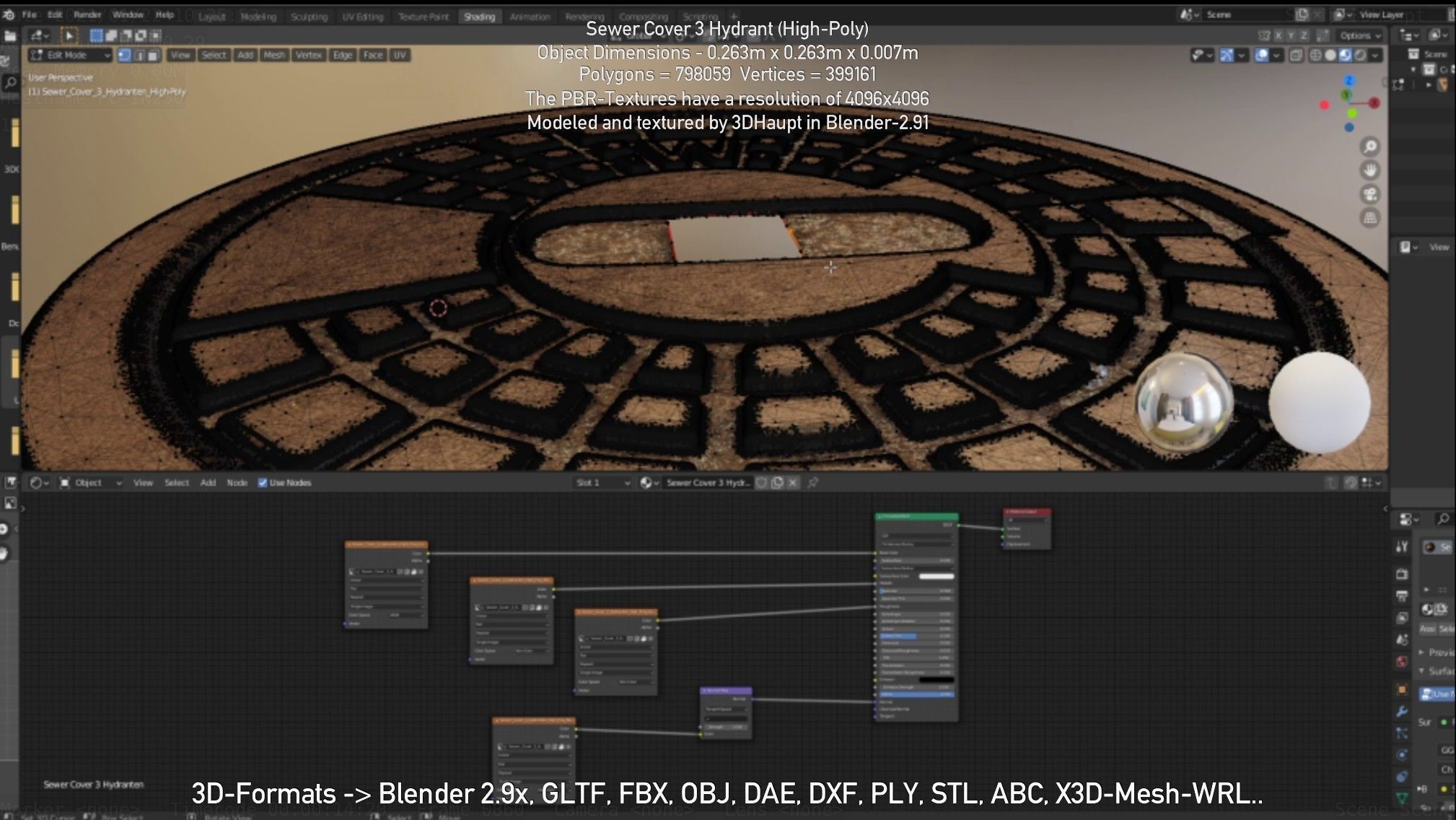Open the Render menu
Viewport: 1456px width, 820px height.
pyautogui.click(x=87, y=14)
